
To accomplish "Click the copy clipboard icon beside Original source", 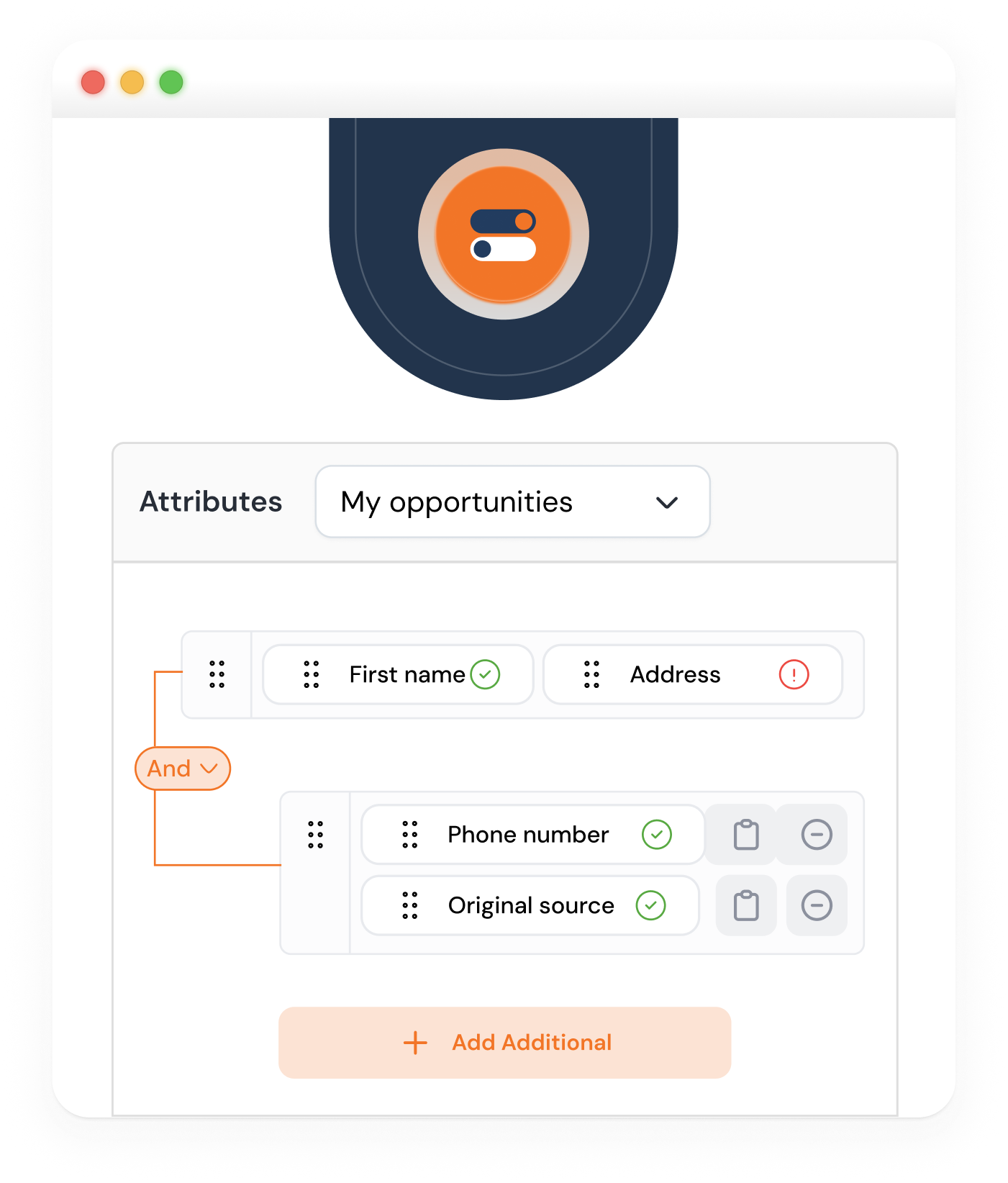I will pyautogui.click(x=746, y=905).
